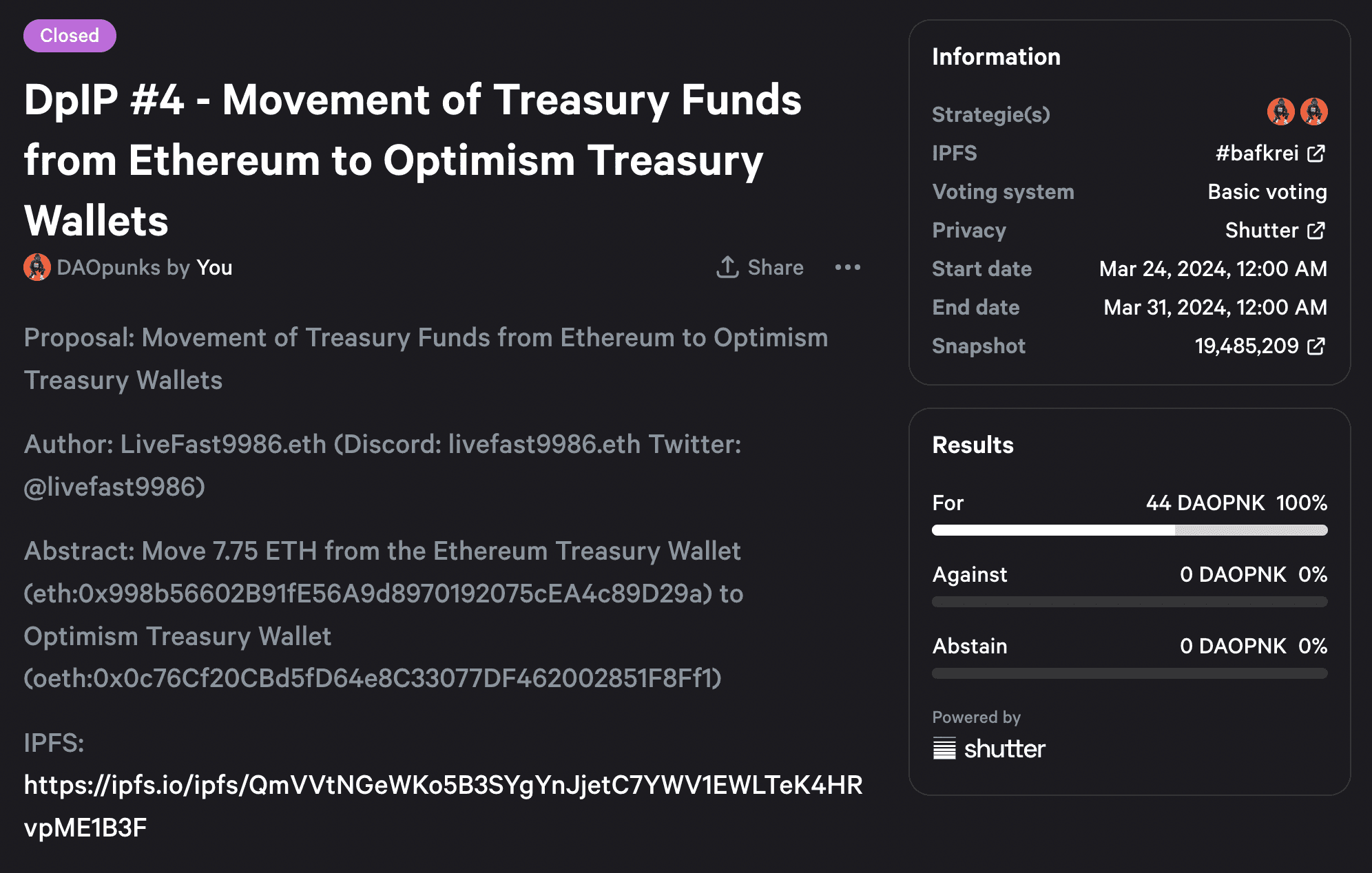Click the DAOpunks avatar beside the author

(x=37, y=267)
